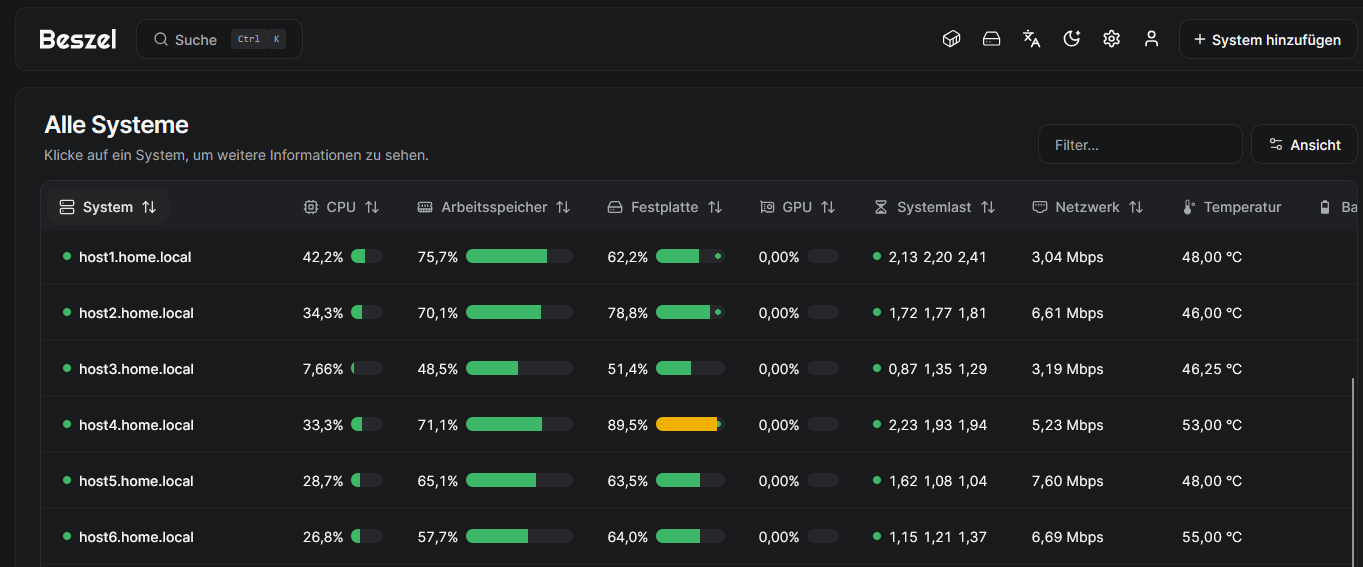
Task: Sort by the System column header
Action: pyautogui.click(x=108, y=207)
